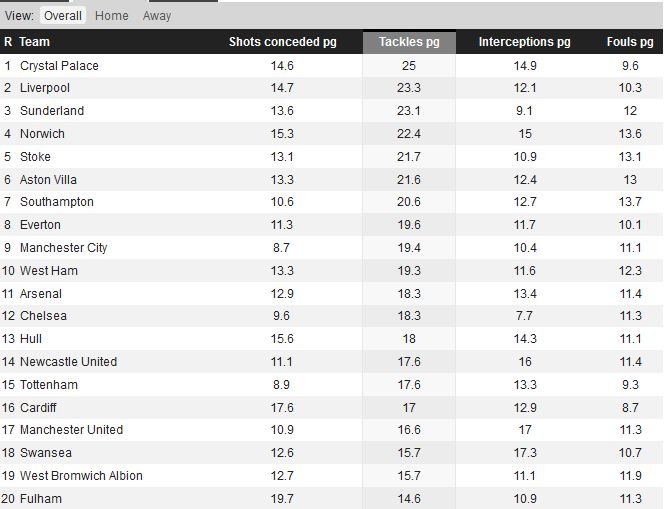The width and height of the screenshot is (664, 509).
Task: Sort by Shots conceded pg column
Action: (x=282, y=41)
